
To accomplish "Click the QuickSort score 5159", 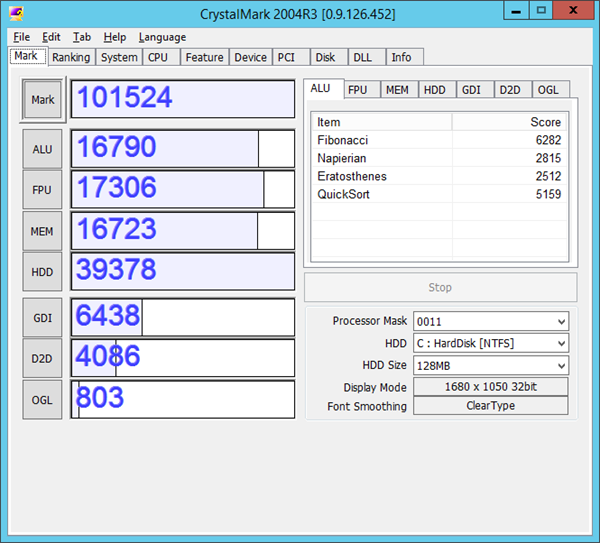I will tap(548, 194).
